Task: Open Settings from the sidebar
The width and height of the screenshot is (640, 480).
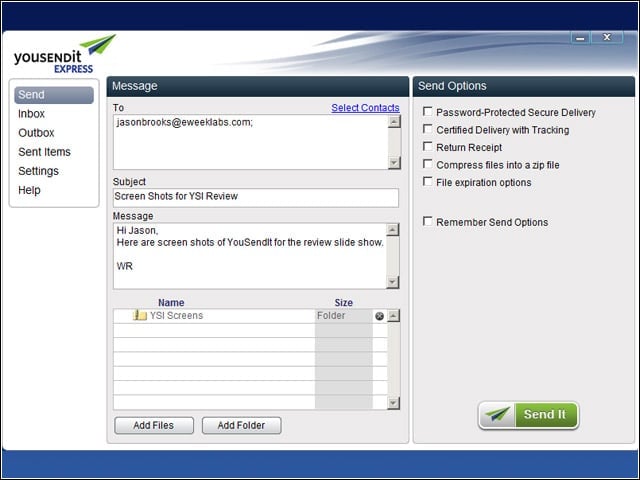Action: [x=38, y=171]
